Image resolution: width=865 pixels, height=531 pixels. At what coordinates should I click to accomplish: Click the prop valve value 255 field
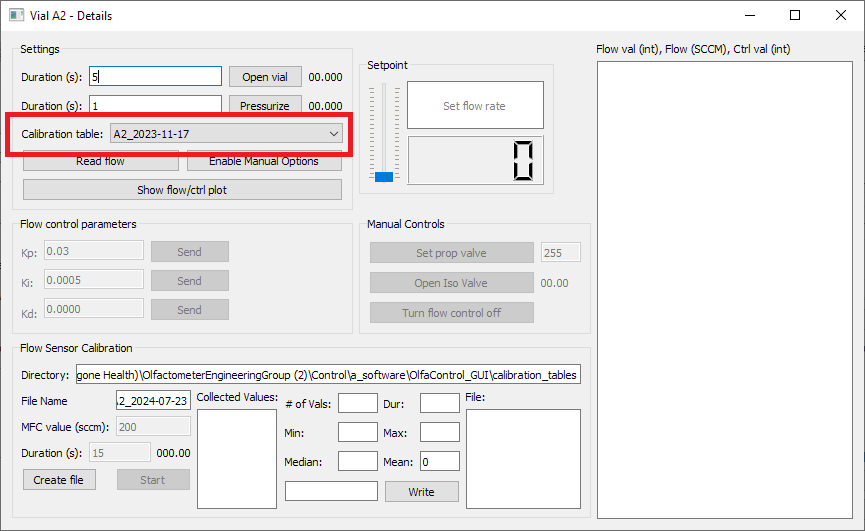pos(560,253)
